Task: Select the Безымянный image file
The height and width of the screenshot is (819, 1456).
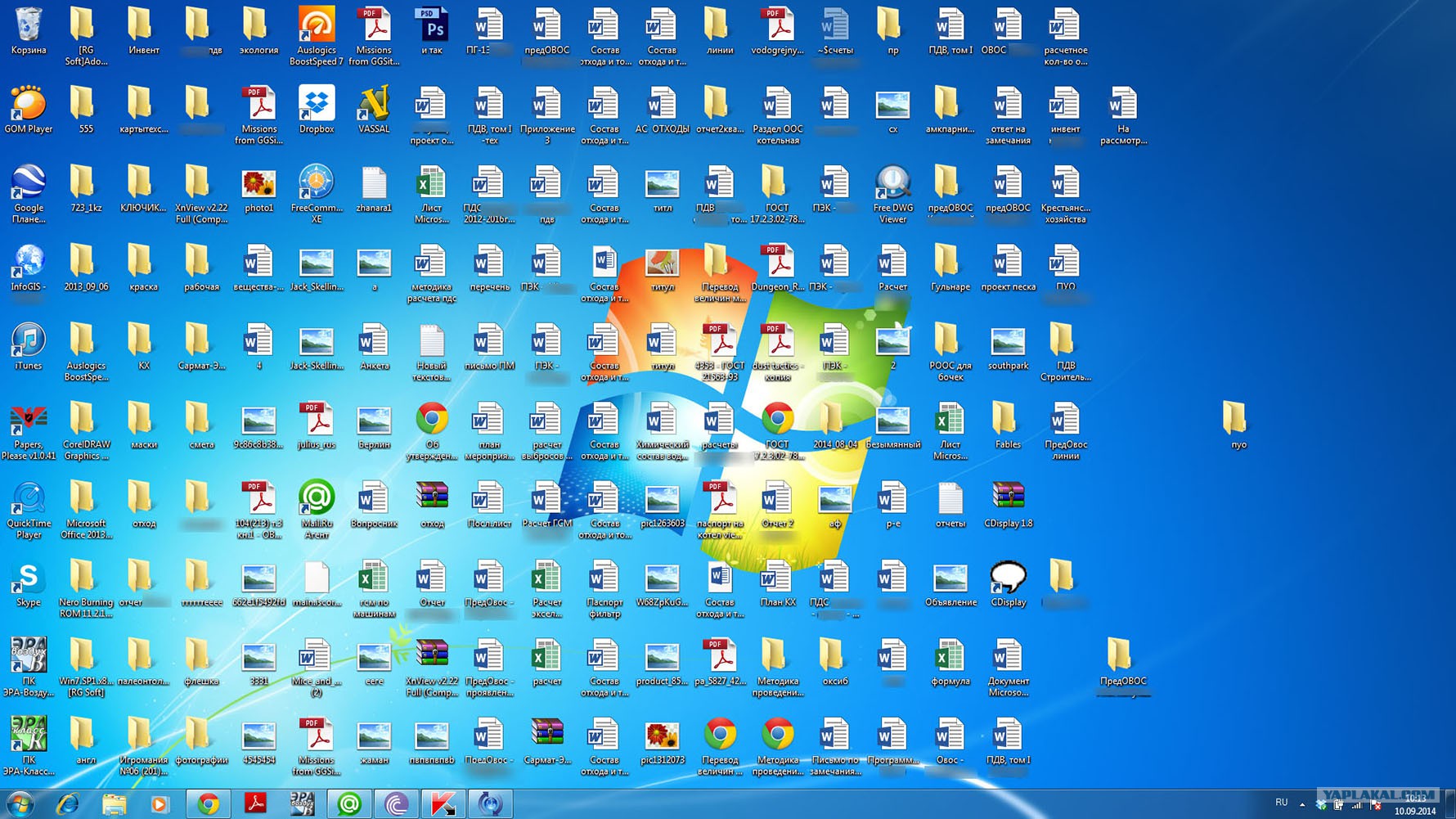Action: click(892, 425)
